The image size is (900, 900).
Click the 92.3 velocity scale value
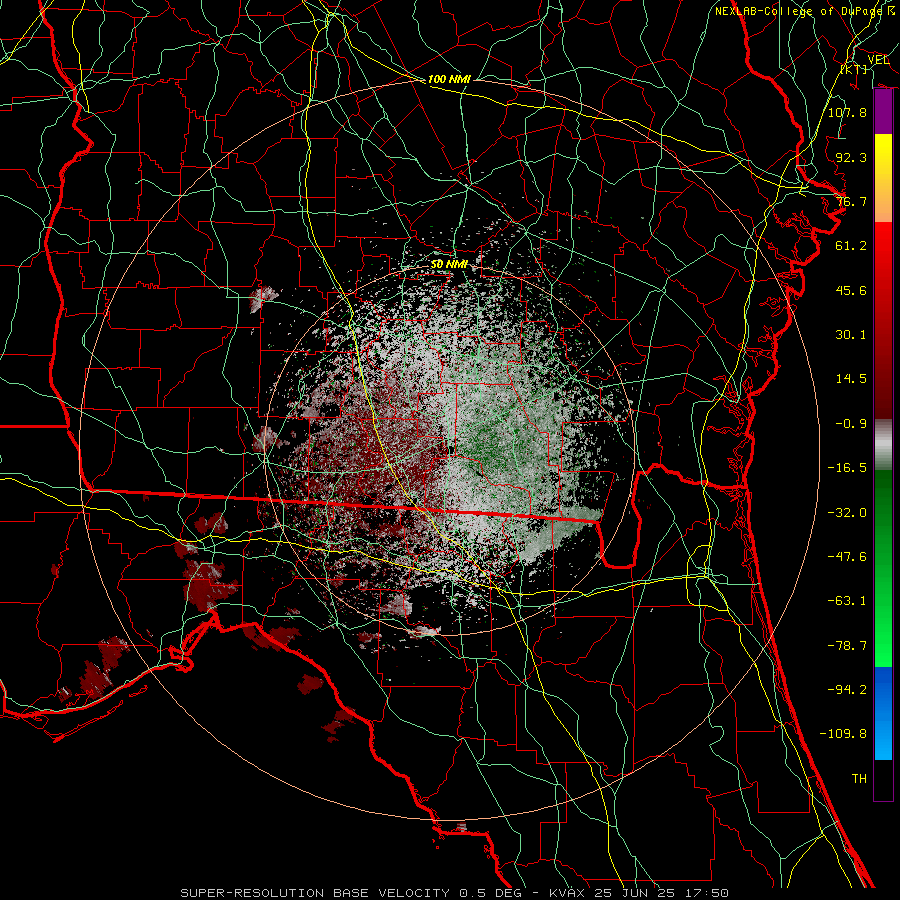[851, 157]
